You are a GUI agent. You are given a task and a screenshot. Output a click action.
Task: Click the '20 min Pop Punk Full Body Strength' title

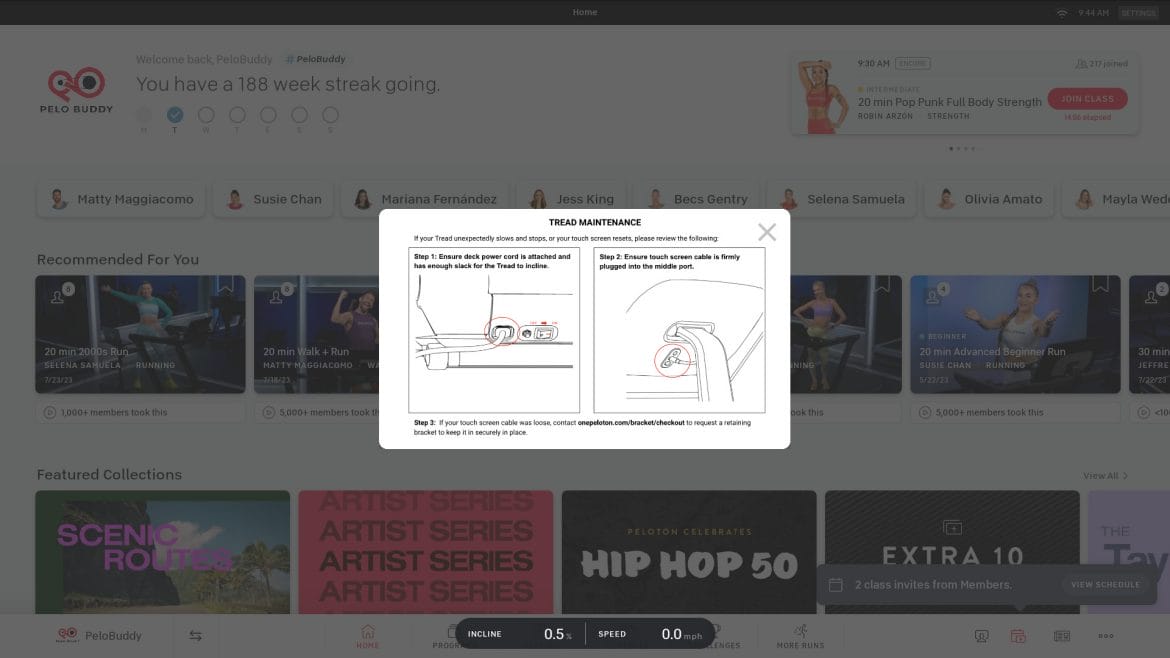[949, 102]
